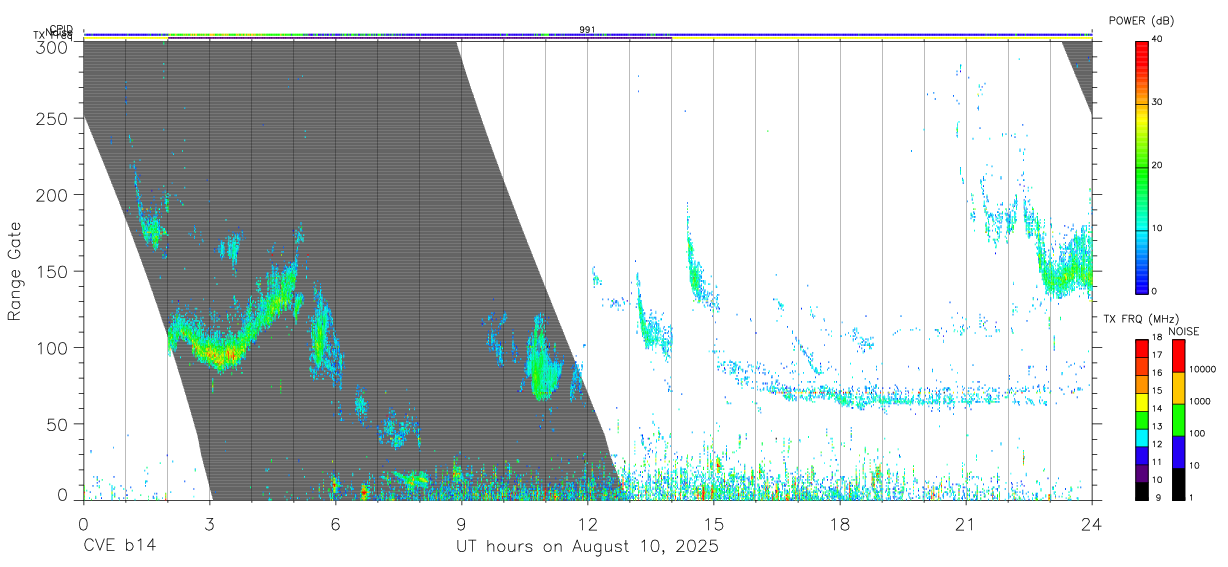
Task: Click the TX FRQ color scale bar
Action: pyautogui.click(x=1141, y=420)
